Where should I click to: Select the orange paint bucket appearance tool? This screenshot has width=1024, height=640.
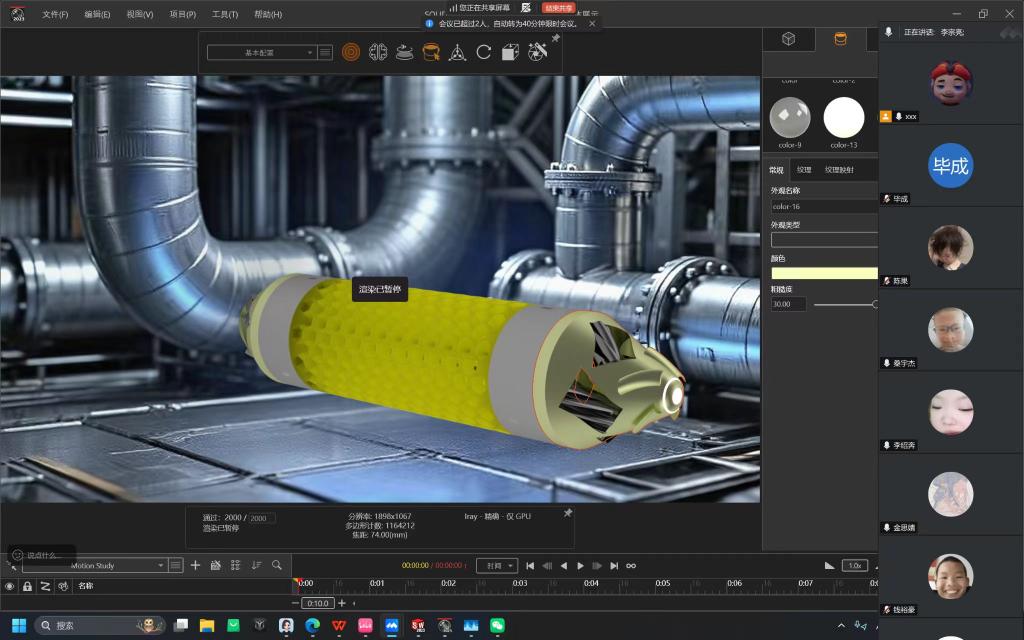point(431,52)
